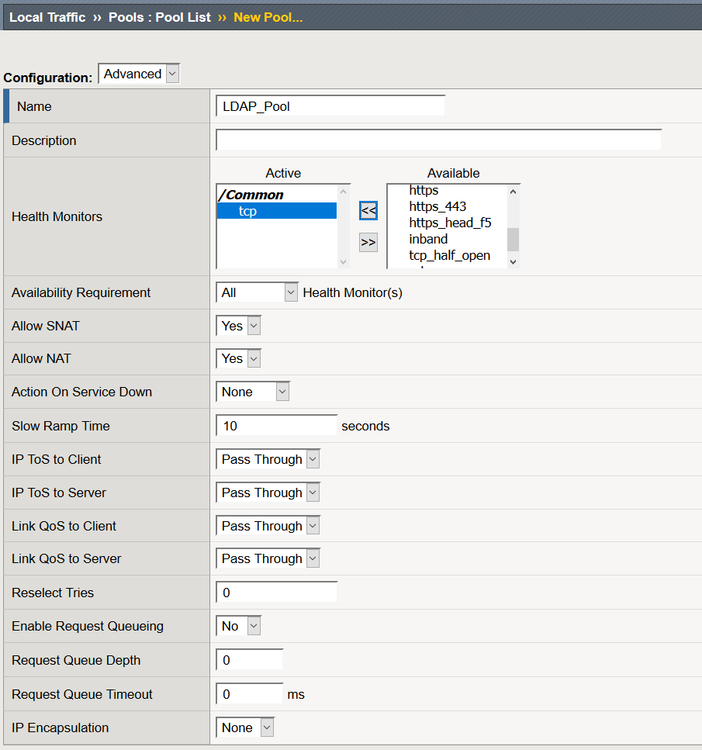
Task: Expand Action On Service Down dropdown
Action: [x=253, y=392]
